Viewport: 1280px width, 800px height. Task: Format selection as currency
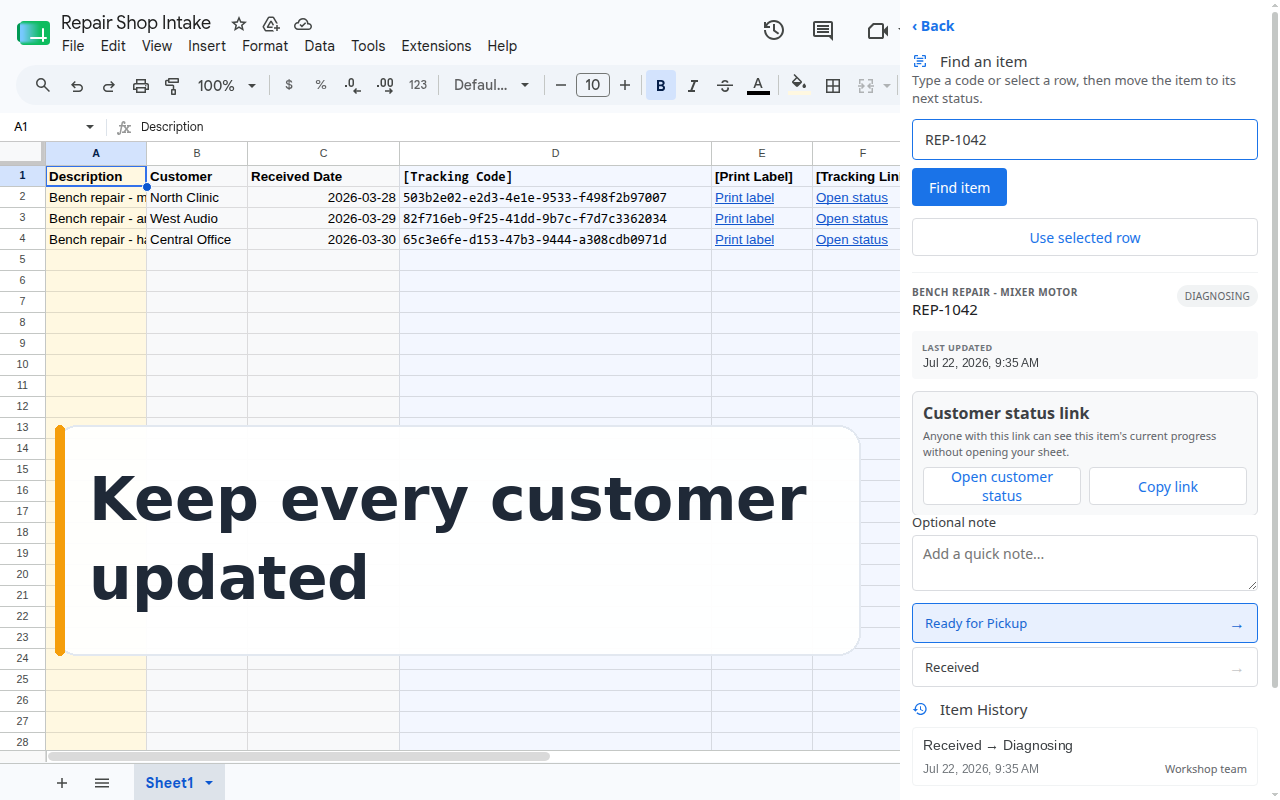pyautogui.click(x=289, y=85)
